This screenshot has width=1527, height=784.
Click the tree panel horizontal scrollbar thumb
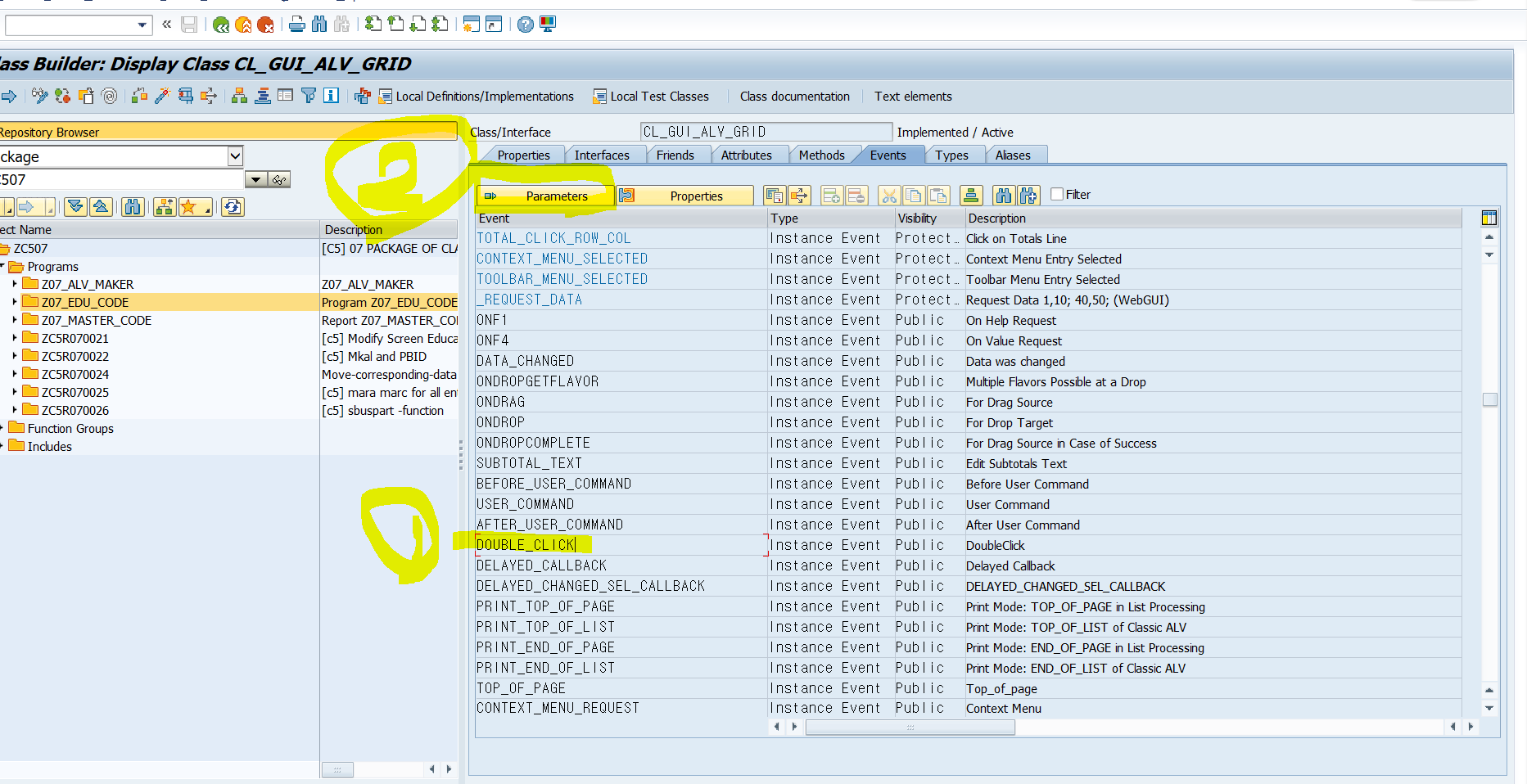pyautogui.click(x=337, y=769)
